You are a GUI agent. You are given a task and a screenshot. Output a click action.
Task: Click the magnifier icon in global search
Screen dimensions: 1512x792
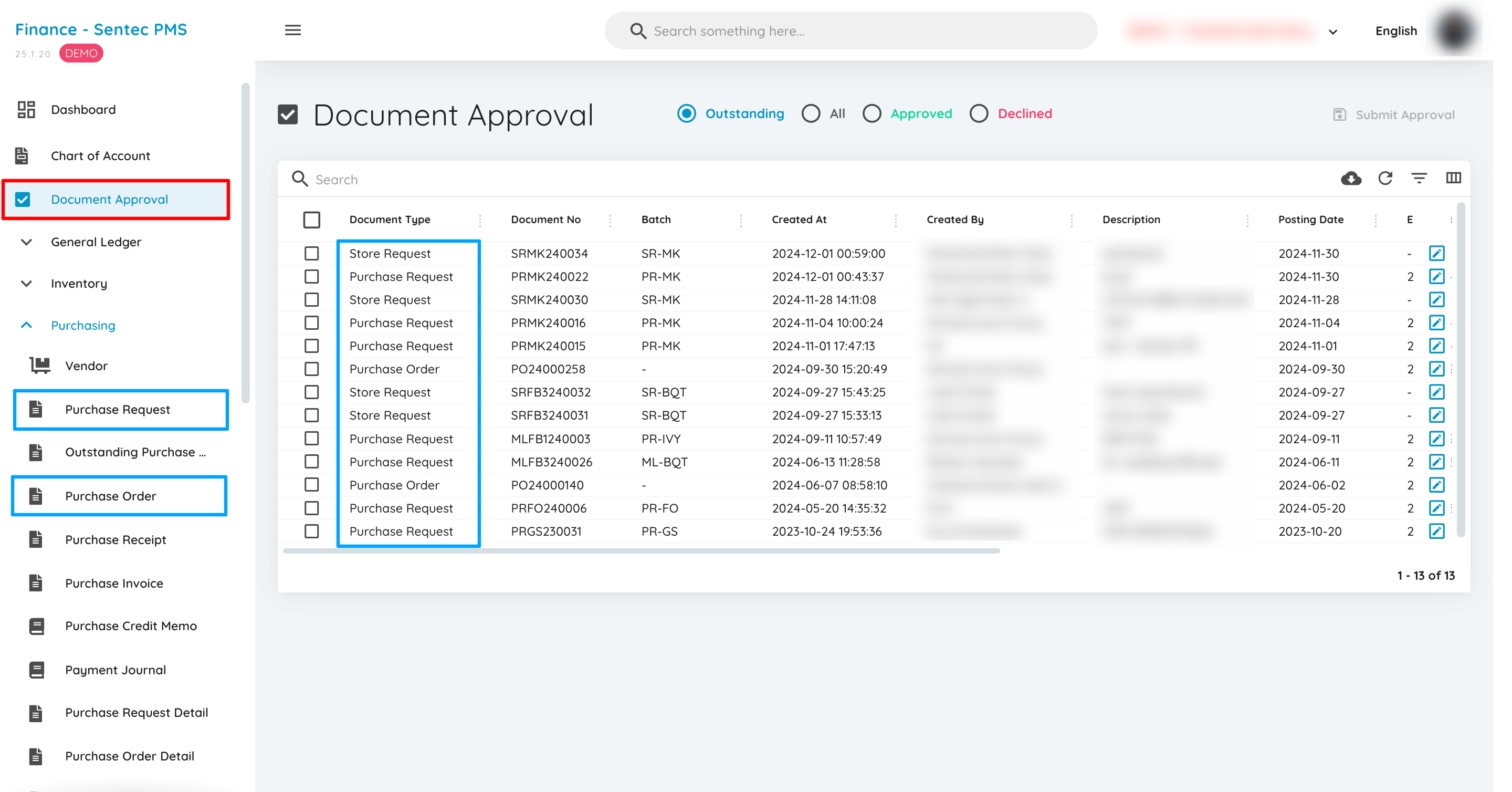click(x=638, y=31)
